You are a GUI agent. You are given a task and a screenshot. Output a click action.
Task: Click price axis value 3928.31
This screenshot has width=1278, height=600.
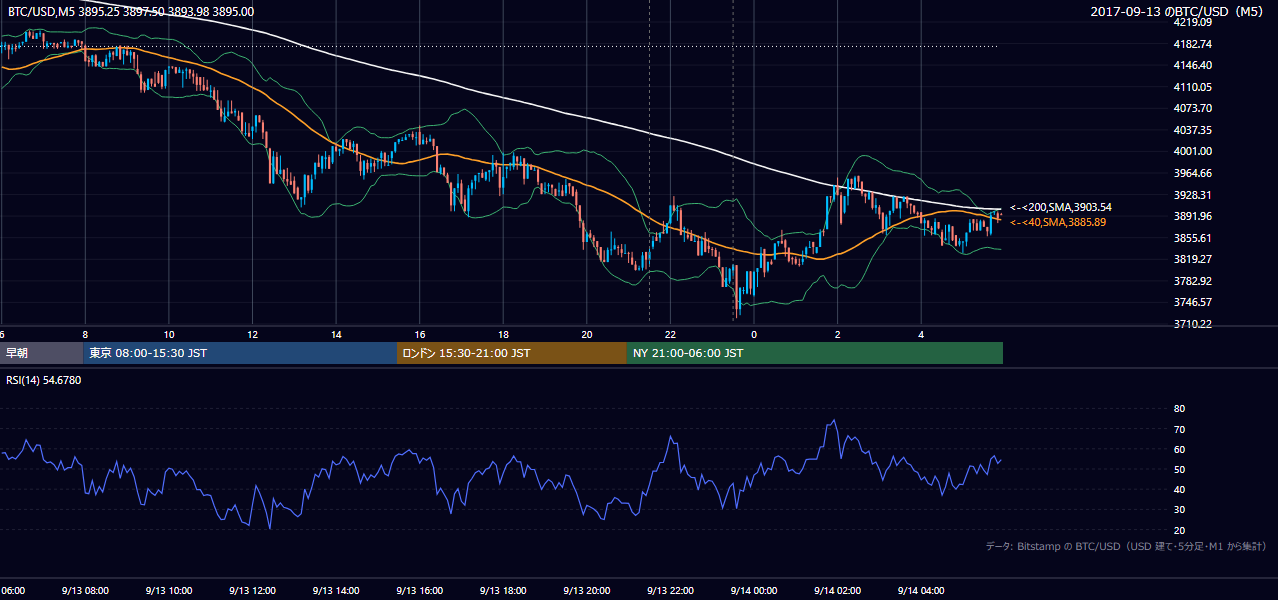coord(1193,195)
